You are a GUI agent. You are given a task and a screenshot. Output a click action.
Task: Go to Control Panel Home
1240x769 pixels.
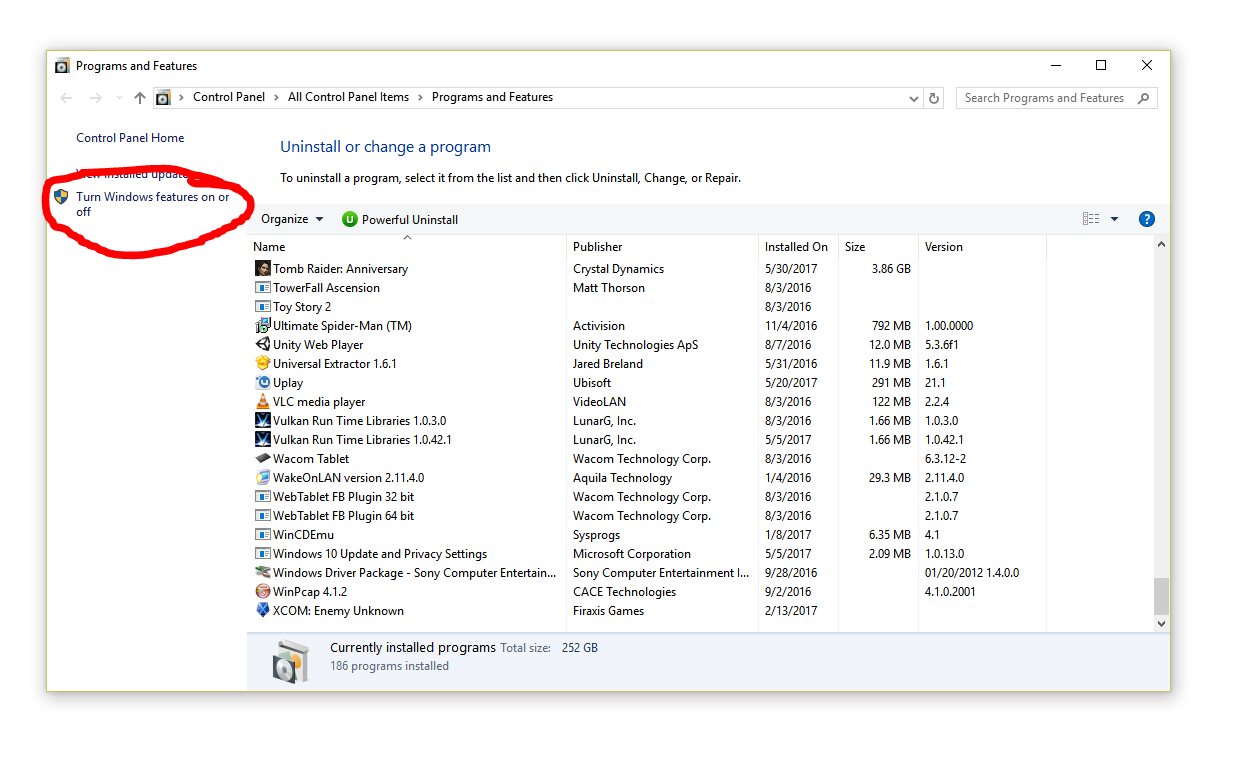tap(130, 138)
